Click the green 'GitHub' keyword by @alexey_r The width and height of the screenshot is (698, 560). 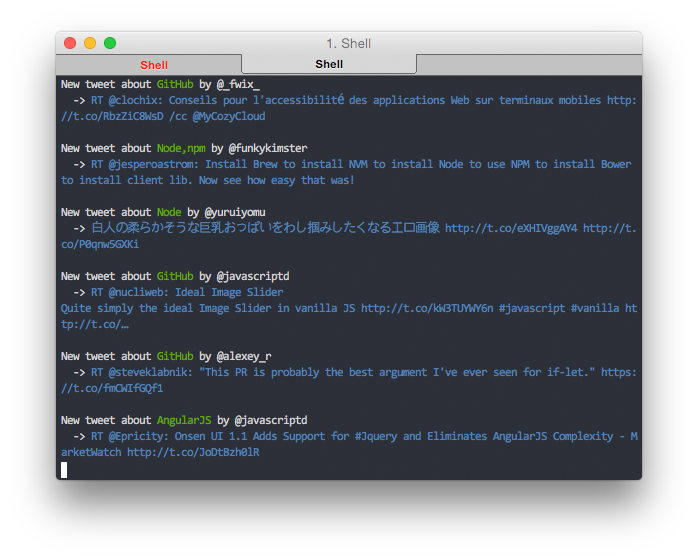(175, 357)
